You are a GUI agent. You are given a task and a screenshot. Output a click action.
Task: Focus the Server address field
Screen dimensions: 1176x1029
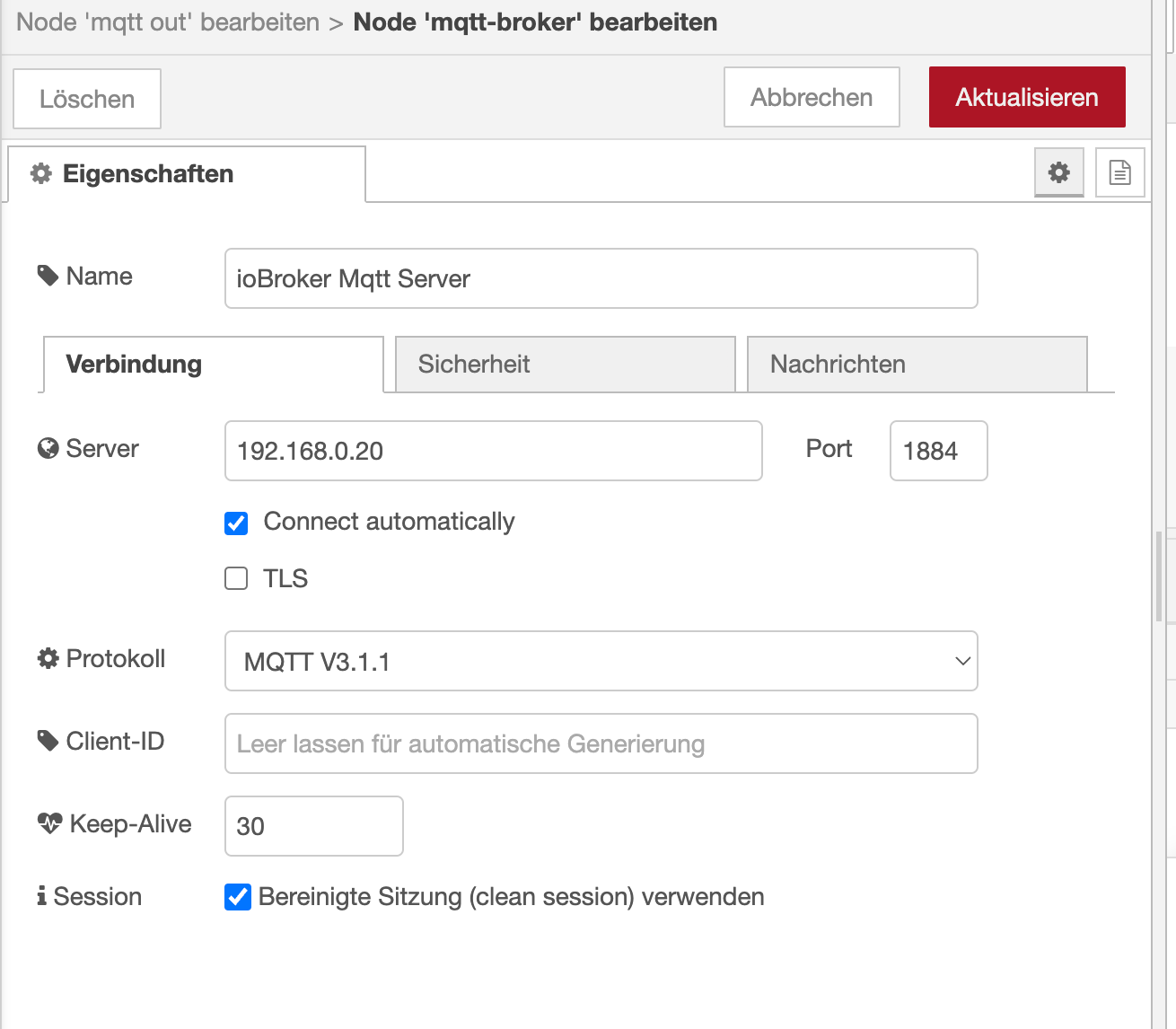click(493, 451)
